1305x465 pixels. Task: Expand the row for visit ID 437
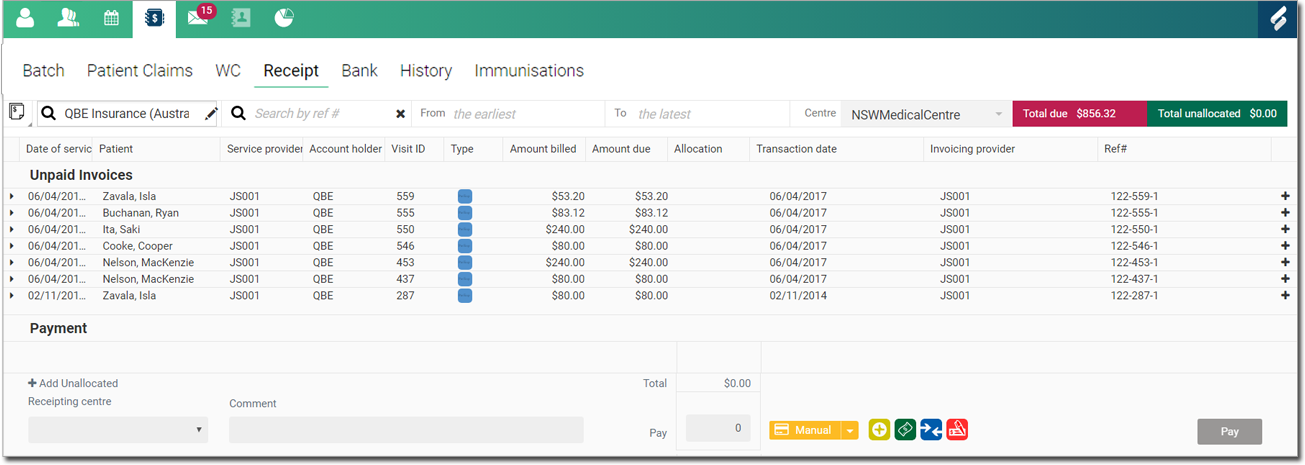(12, 279)
